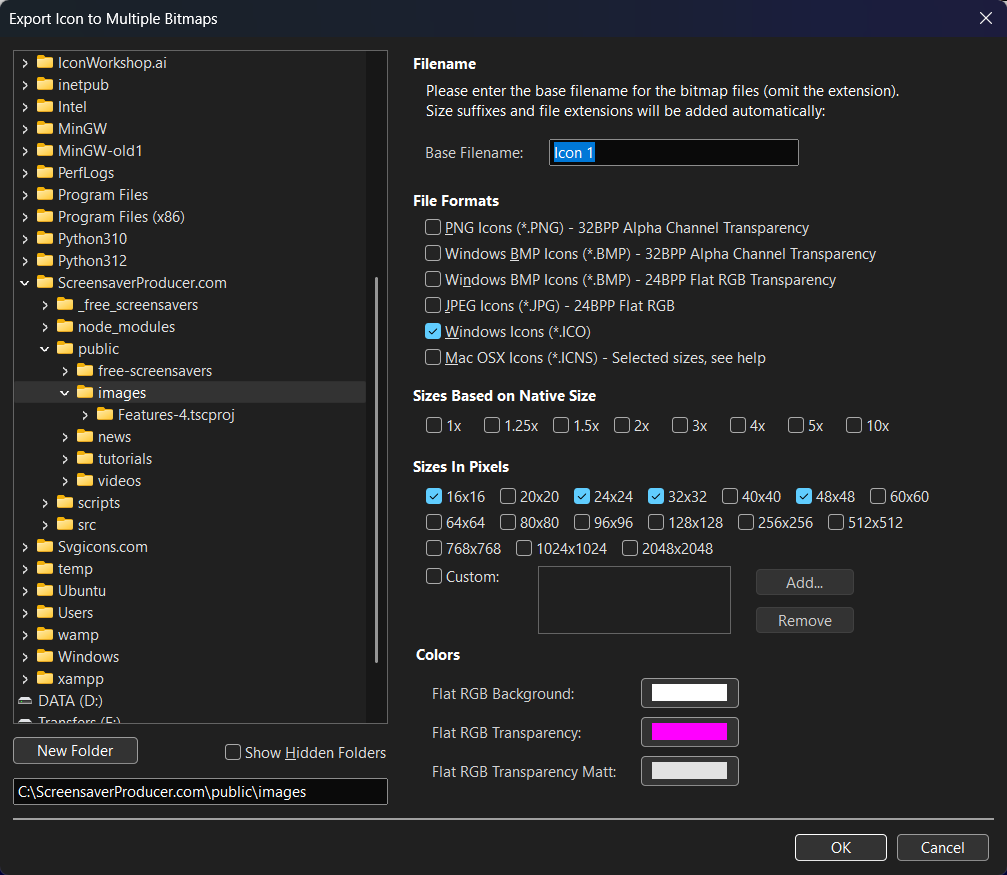Collapse the ScreensaverProducer.com tree node
This screenshot has width=1007, height=875.
pos(25,283)
